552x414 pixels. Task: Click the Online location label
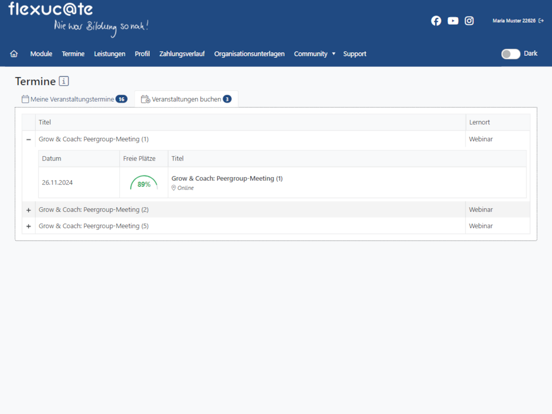click(183, 188)
